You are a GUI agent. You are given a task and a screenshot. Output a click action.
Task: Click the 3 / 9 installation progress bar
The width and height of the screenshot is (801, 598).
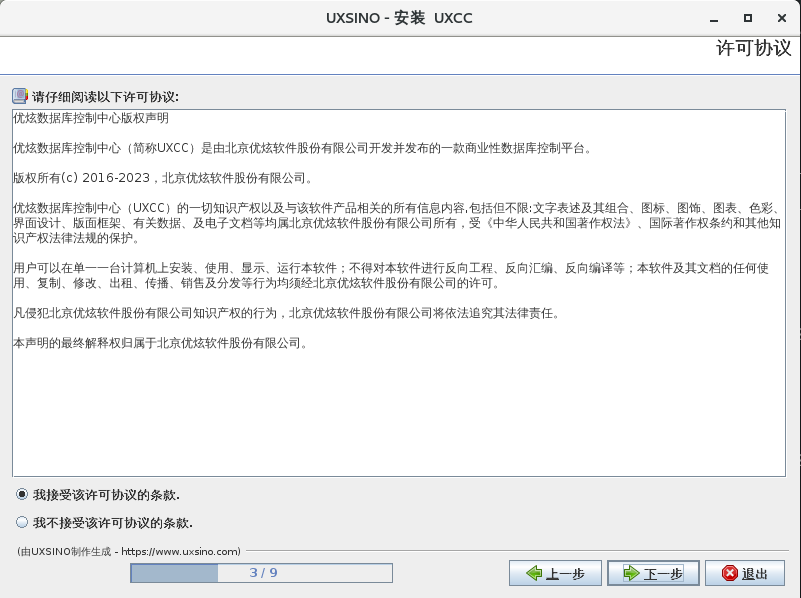click(x=262, y=573)
